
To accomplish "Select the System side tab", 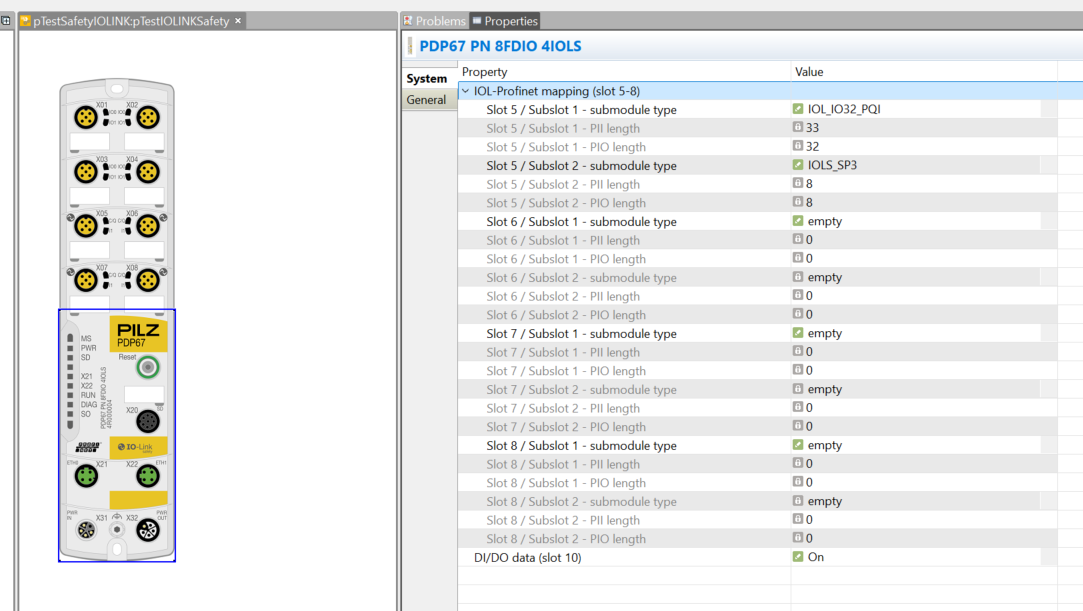I will pos(427,79).
